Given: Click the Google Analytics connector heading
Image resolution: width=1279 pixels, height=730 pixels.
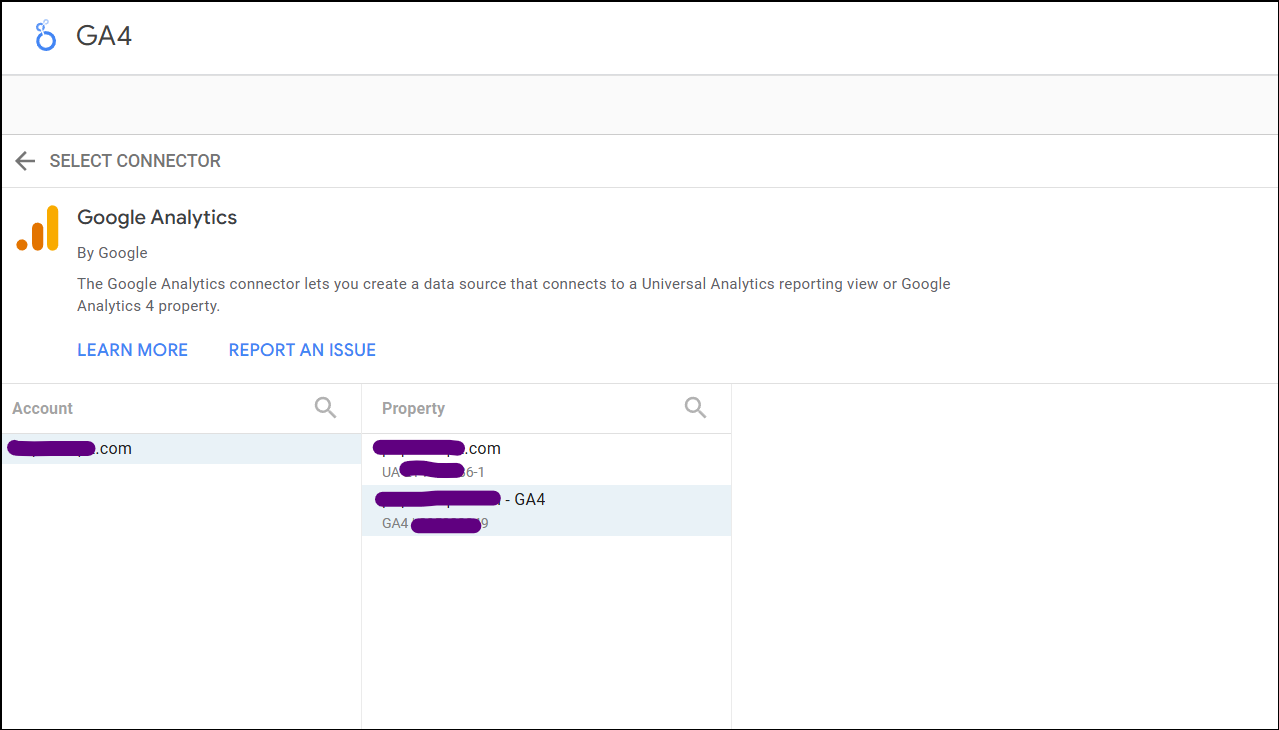Looking at the screenshot, I should [x=157, y=217].
